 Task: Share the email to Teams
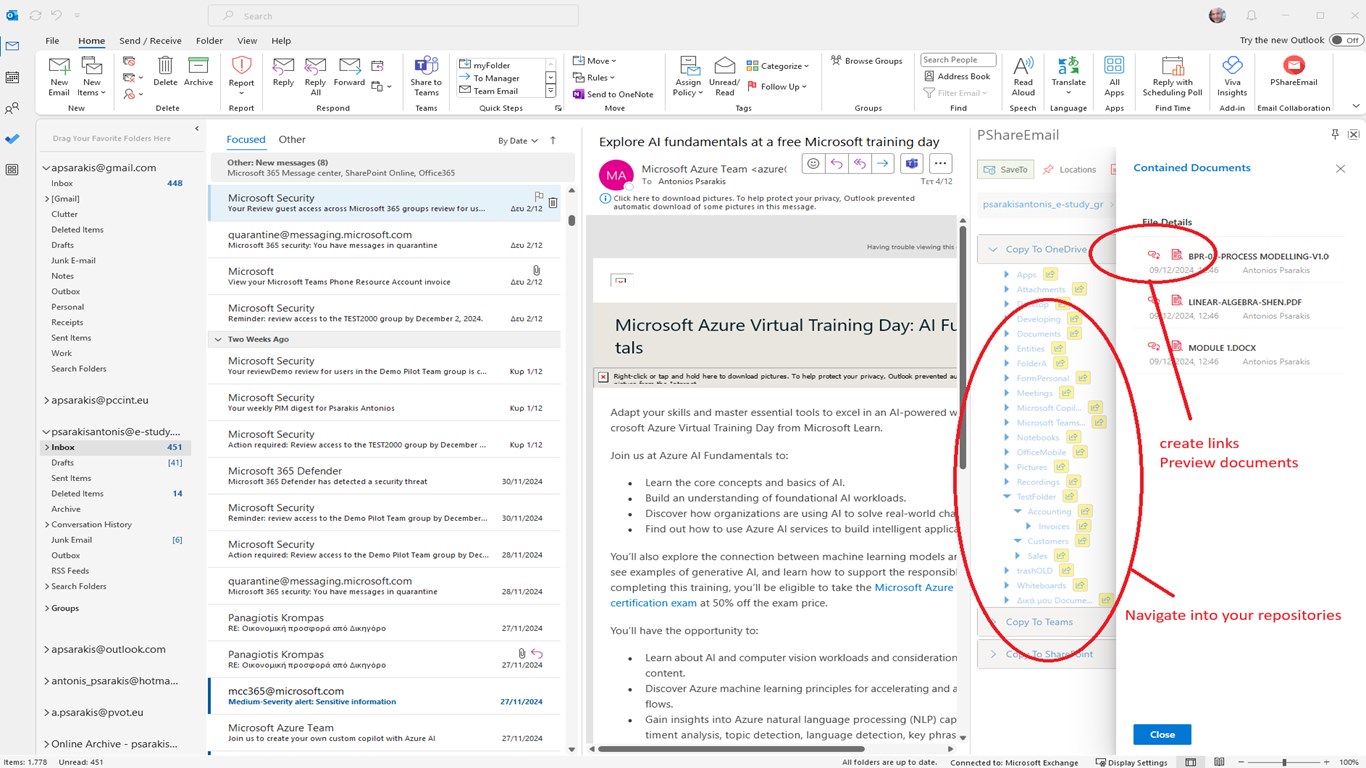[426, 76]
